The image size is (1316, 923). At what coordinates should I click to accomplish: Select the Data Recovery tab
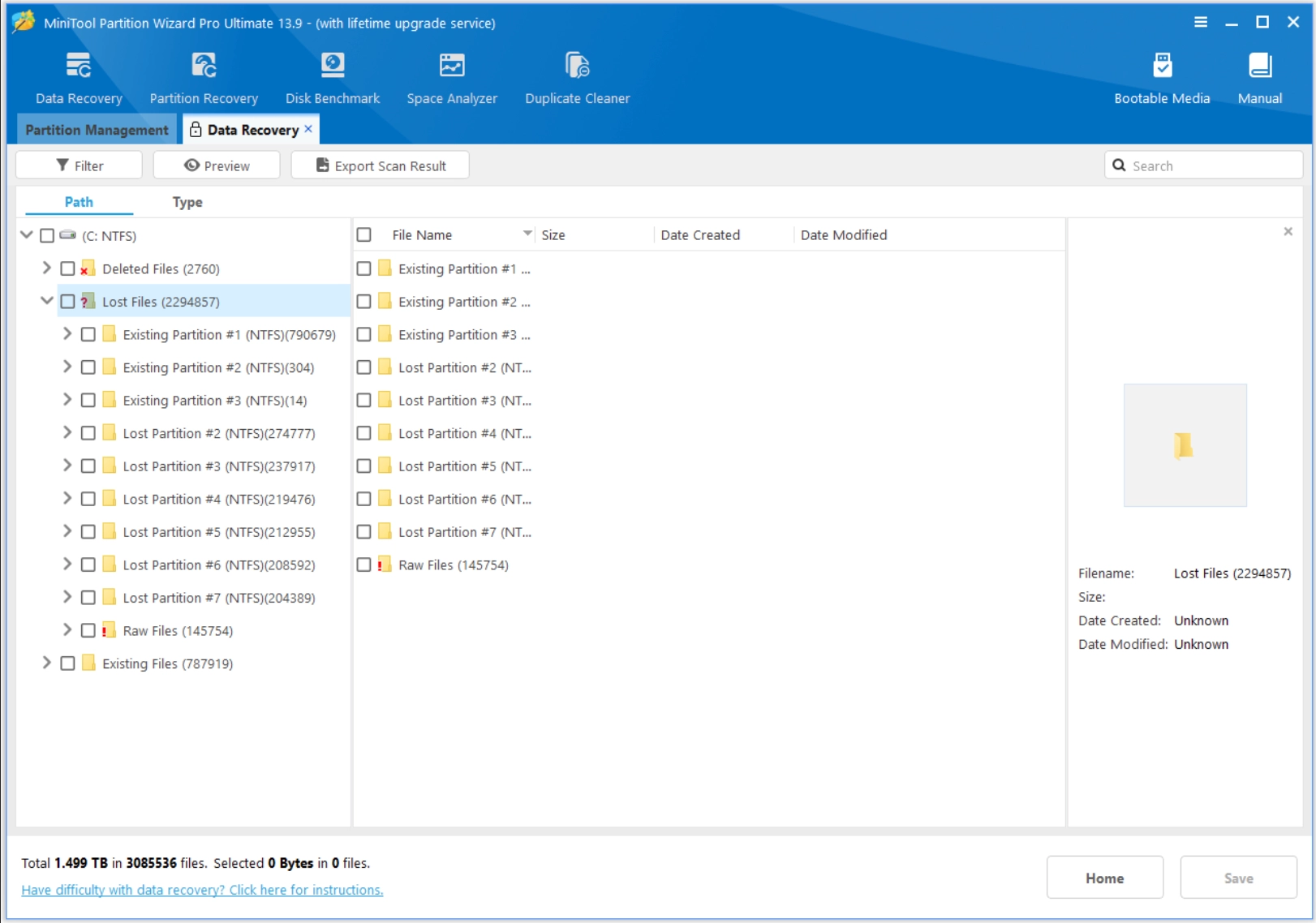click(251, 130)
